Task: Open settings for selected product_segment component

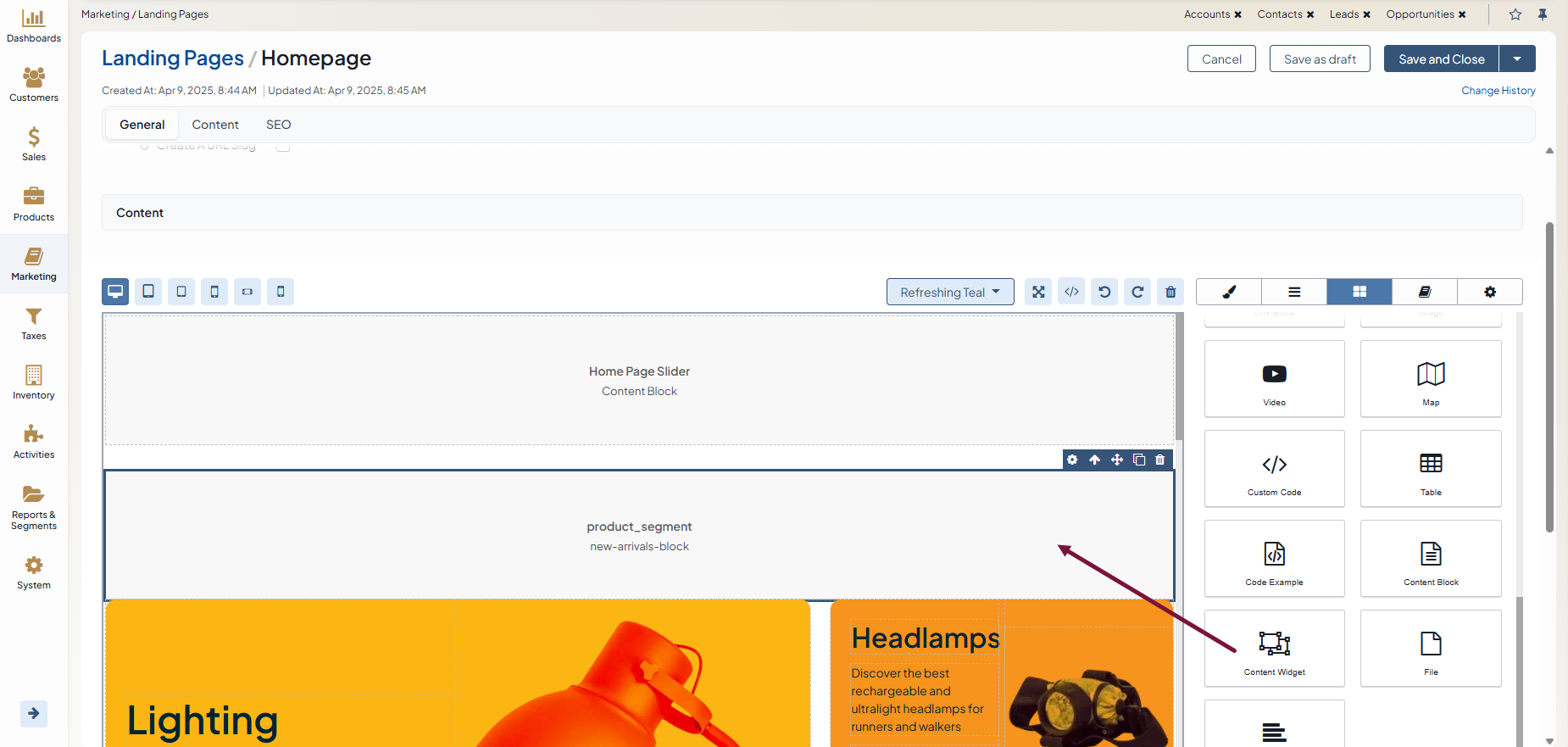Action: point(1072,460)
